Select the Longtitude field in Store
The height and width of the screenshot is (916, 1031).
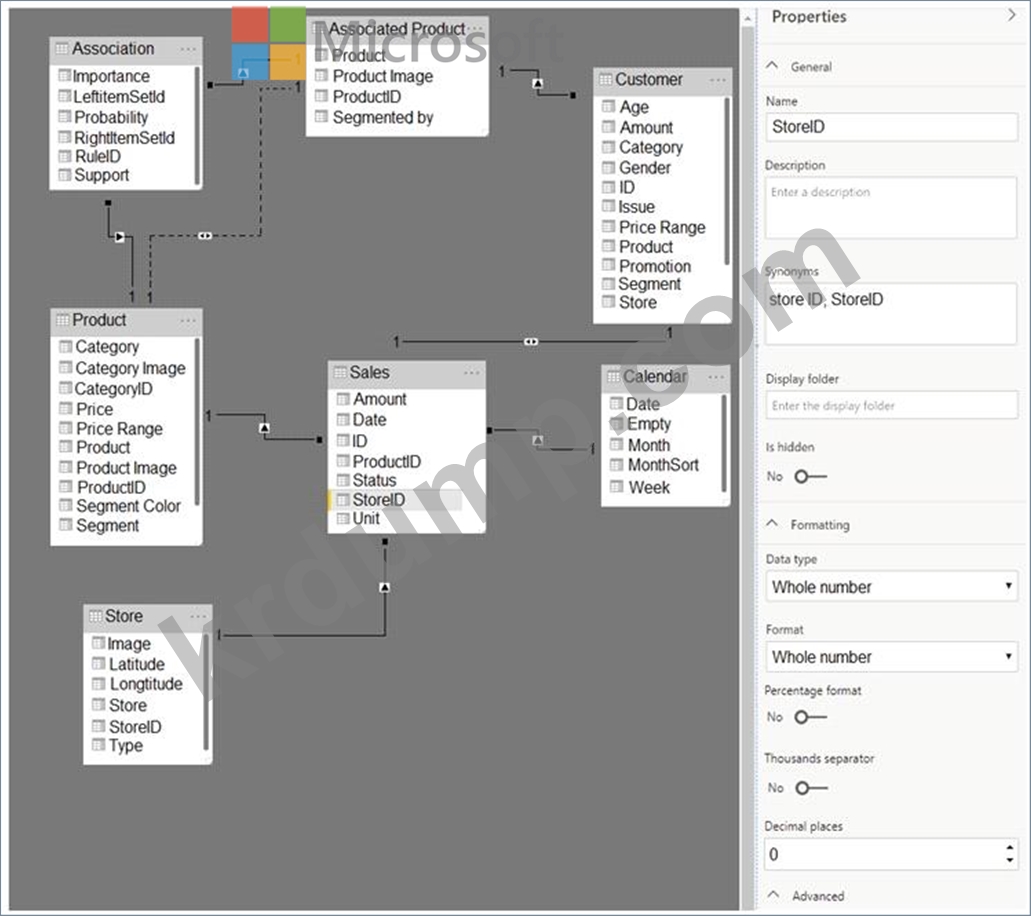(x=146, y=684)
